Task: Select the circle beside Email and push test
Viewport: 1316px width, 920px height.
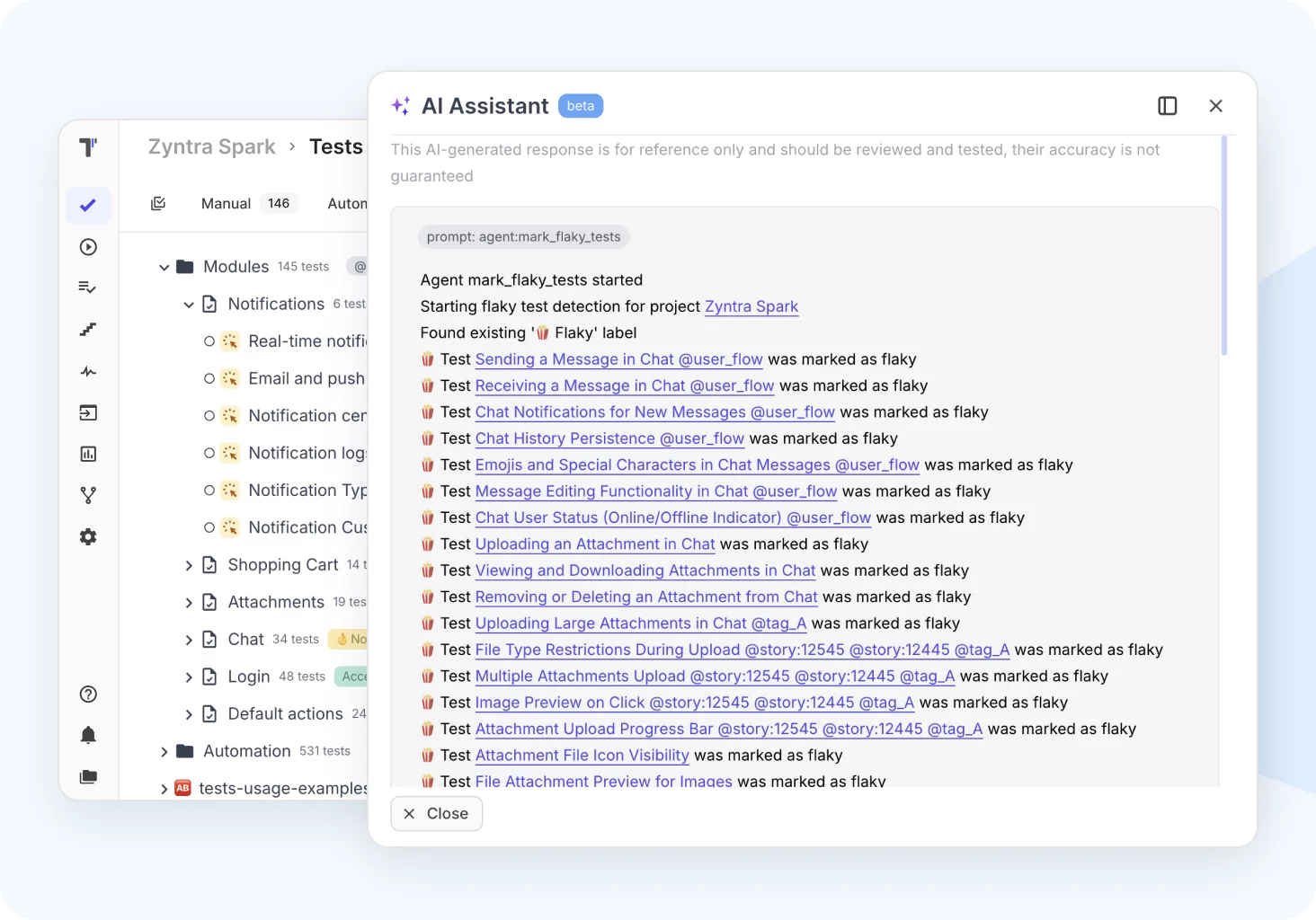Action: [x=209, y=379]
